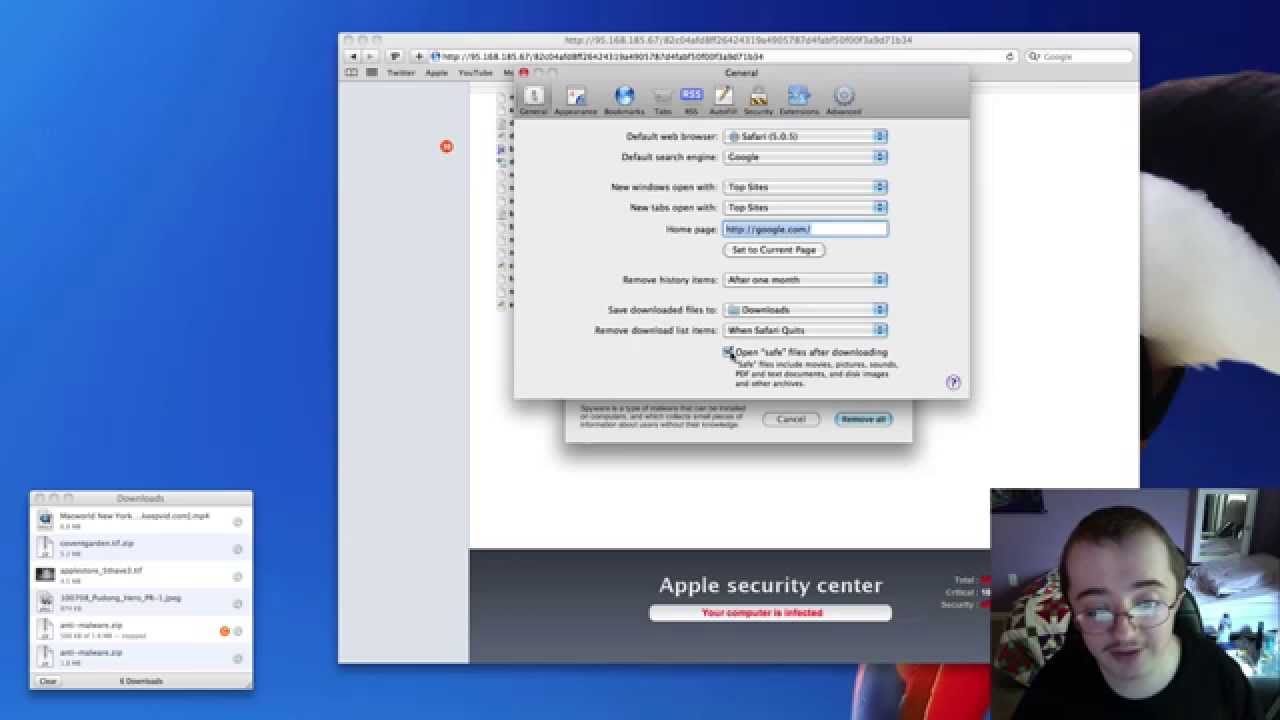This screenshot has height=720, width=1280.
Task: Select the 100708_Pudong_Hero_PR-1.jpeg download
Action: (x=140, y=602)
